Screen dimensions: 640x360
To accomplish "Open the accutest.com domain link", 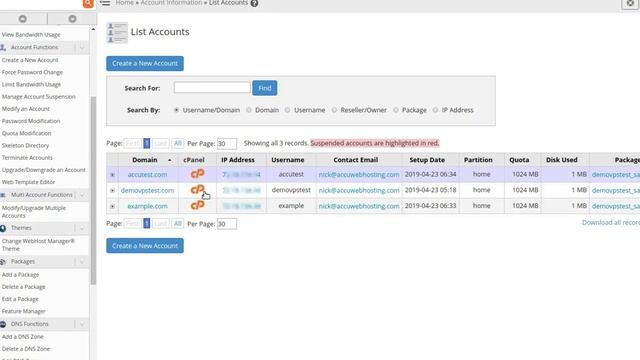I will pyautogui.click(x=147, y=174).
